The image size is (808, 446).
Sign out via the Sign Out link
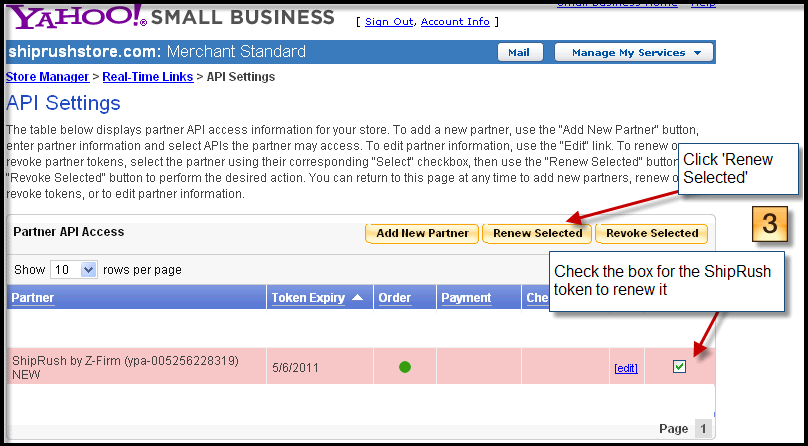[389, 22]
